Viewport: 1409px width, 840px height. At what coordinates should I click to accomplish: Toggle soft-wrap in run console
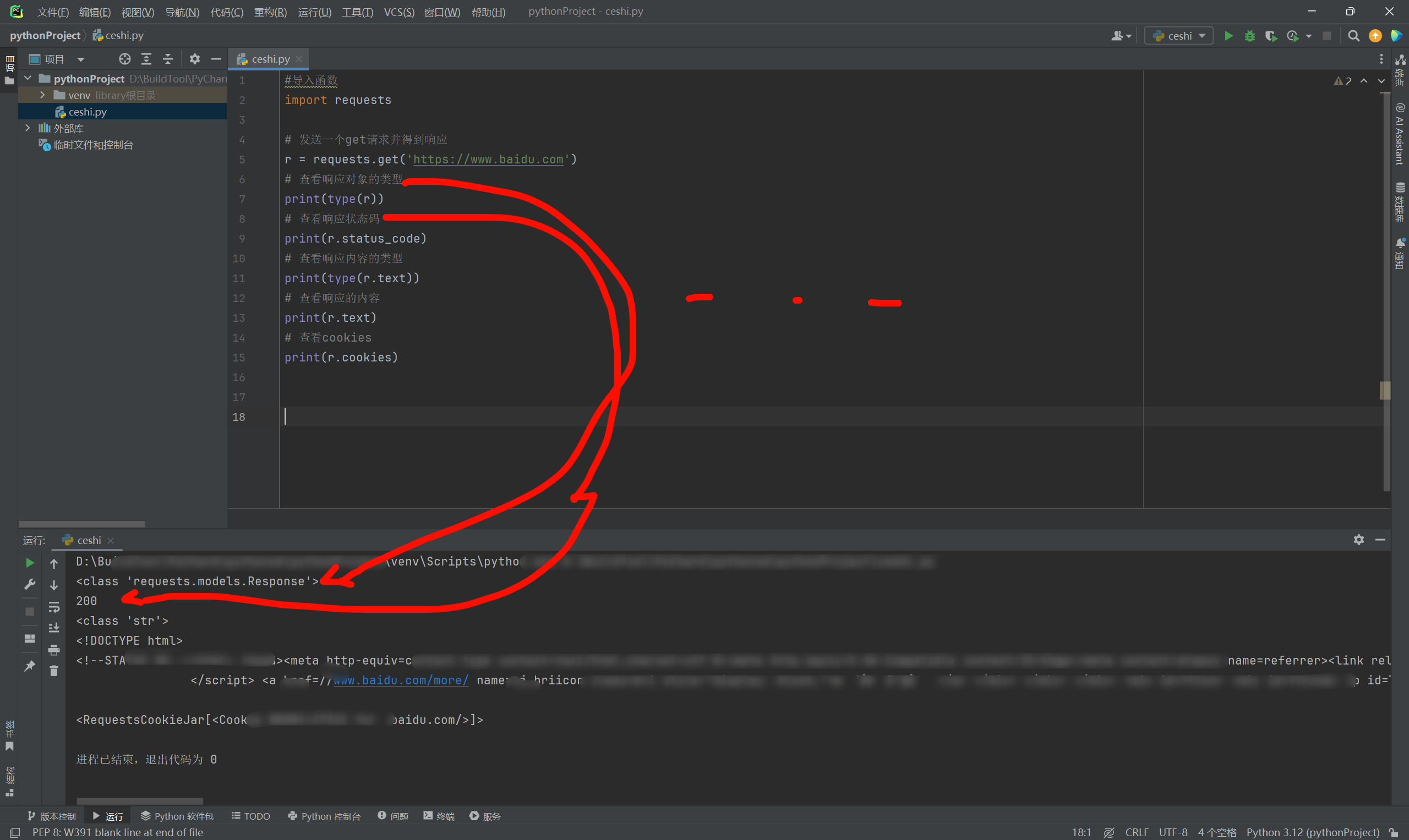pos(54,607)
